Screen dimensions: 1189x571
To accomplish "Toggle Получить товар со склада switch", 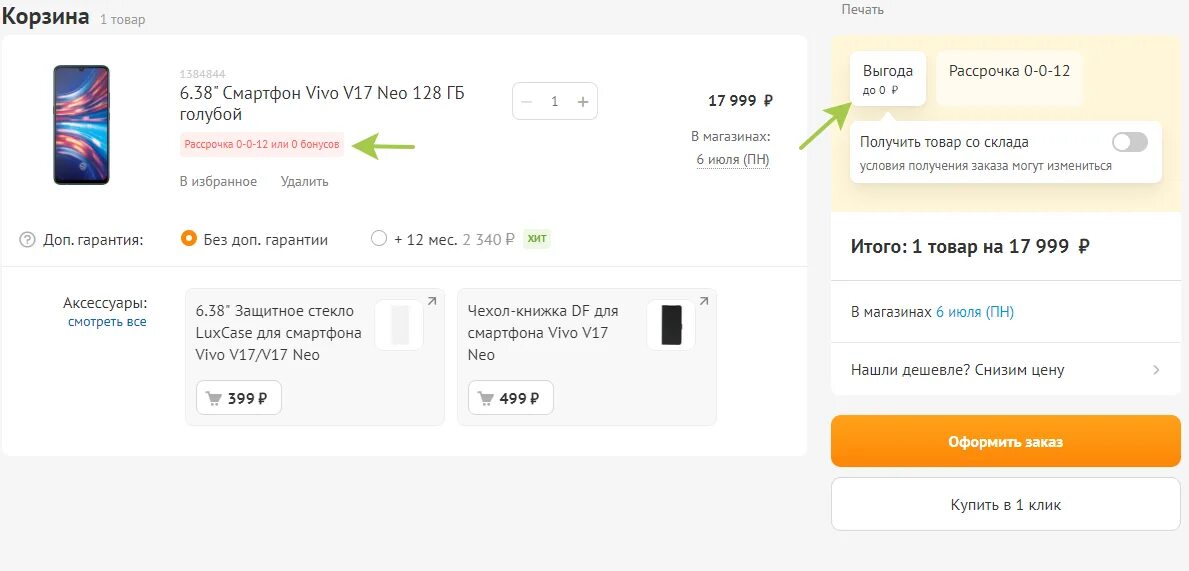I will tap(1130, 142).
